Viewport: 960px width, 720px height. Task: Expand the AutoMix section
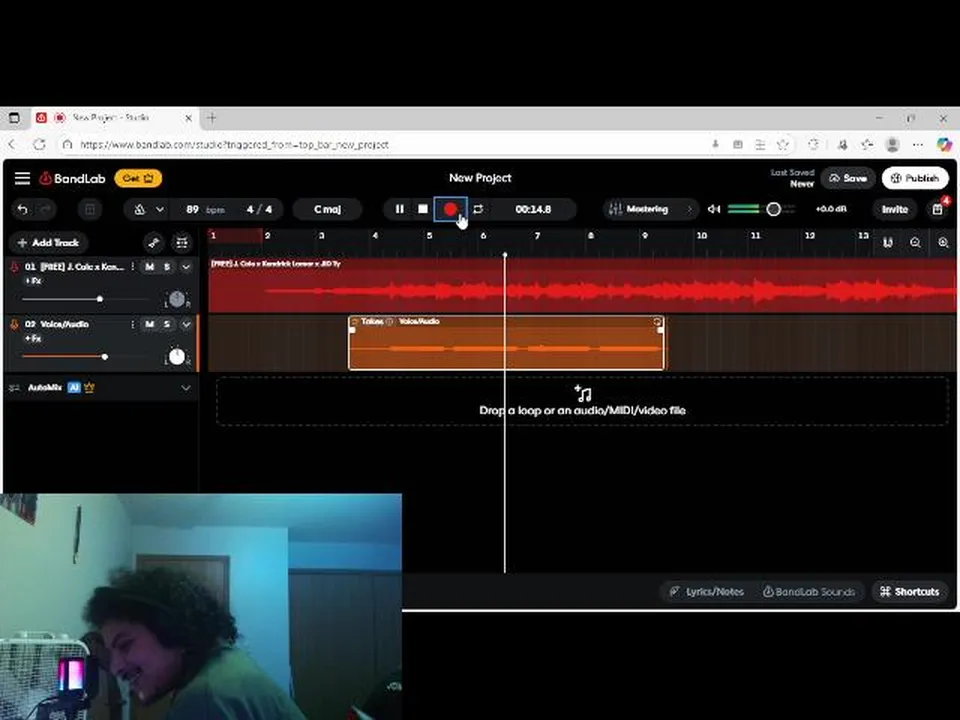pyautogui.click(x=186, y=388)
